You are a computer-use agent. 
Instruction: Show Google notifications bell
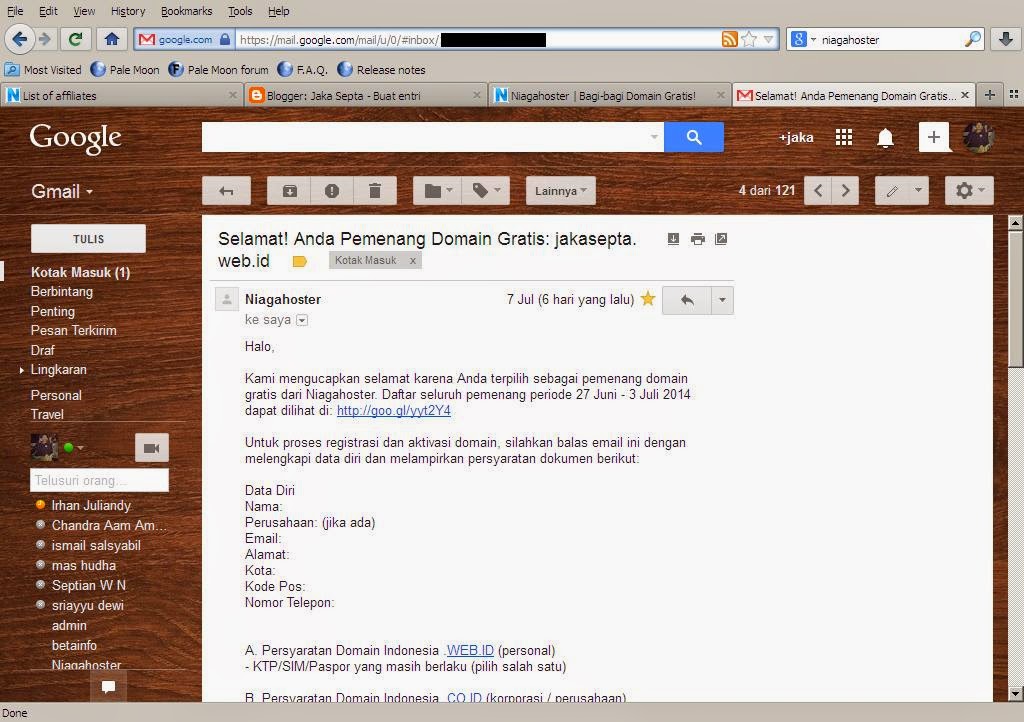(x=885, y=138)
